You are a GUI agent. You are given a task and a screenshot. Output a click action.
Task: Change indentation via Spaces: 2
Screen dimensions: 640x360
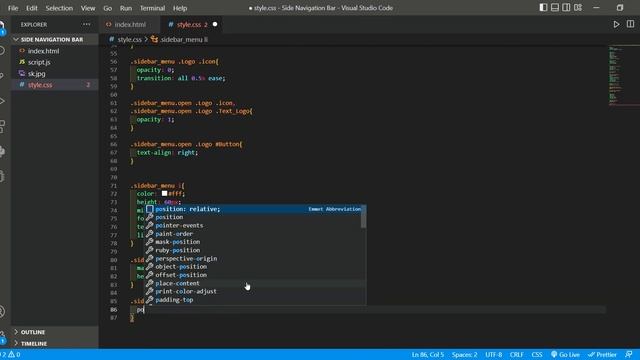click(x=464, y=354)
